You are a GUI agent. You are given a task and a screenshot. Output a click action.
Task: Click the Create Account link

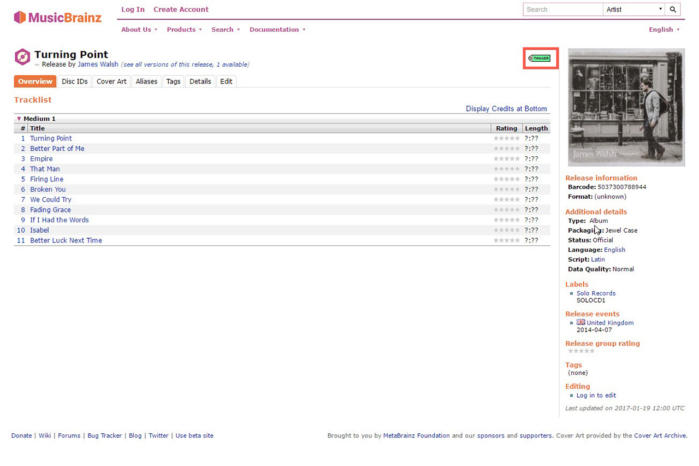[x=181, y=9]
